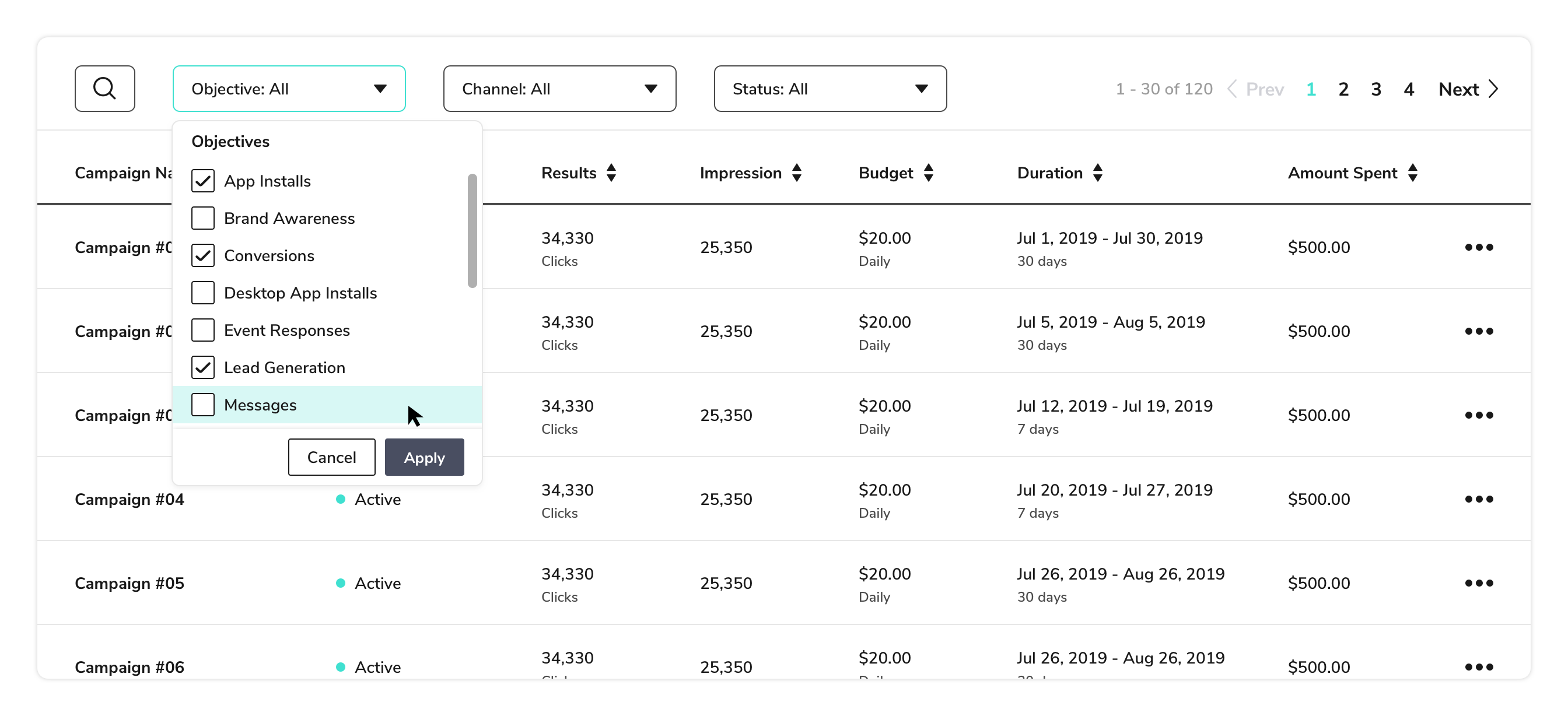
Task: Sort table by Results column arrows
Action: 611,173
